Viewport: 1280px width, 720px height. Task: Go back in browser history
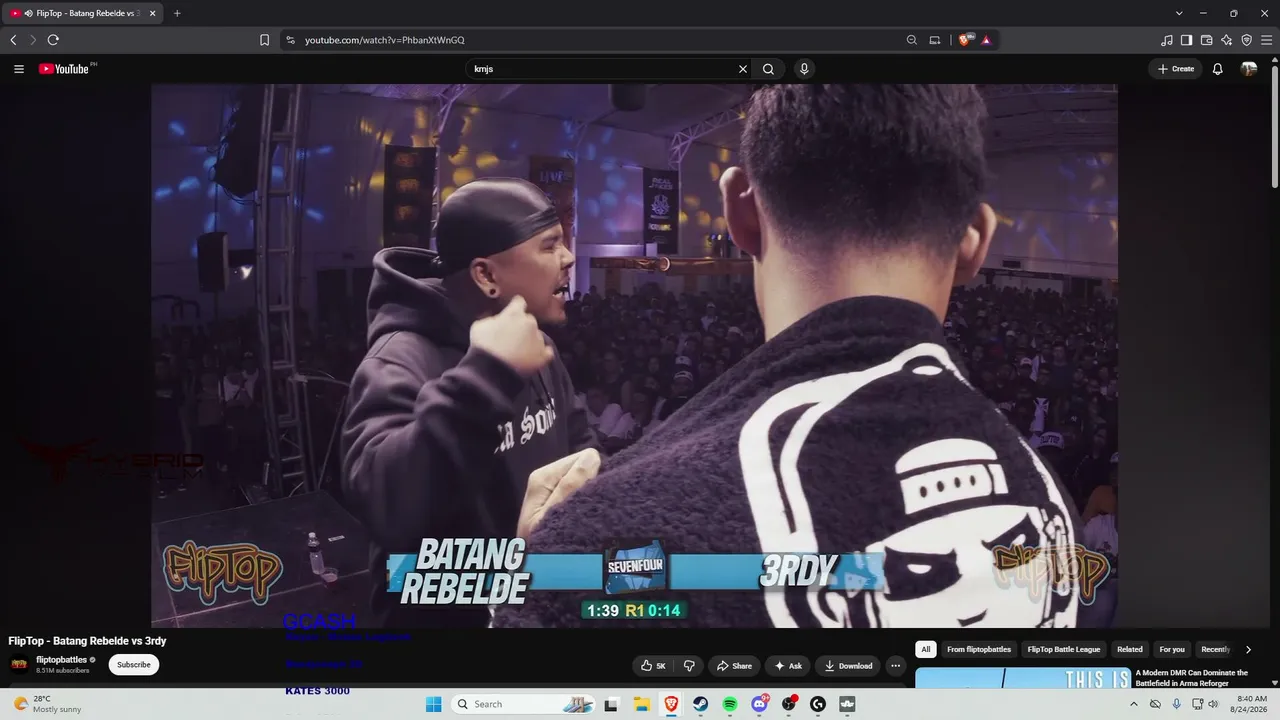click(13, 40)
